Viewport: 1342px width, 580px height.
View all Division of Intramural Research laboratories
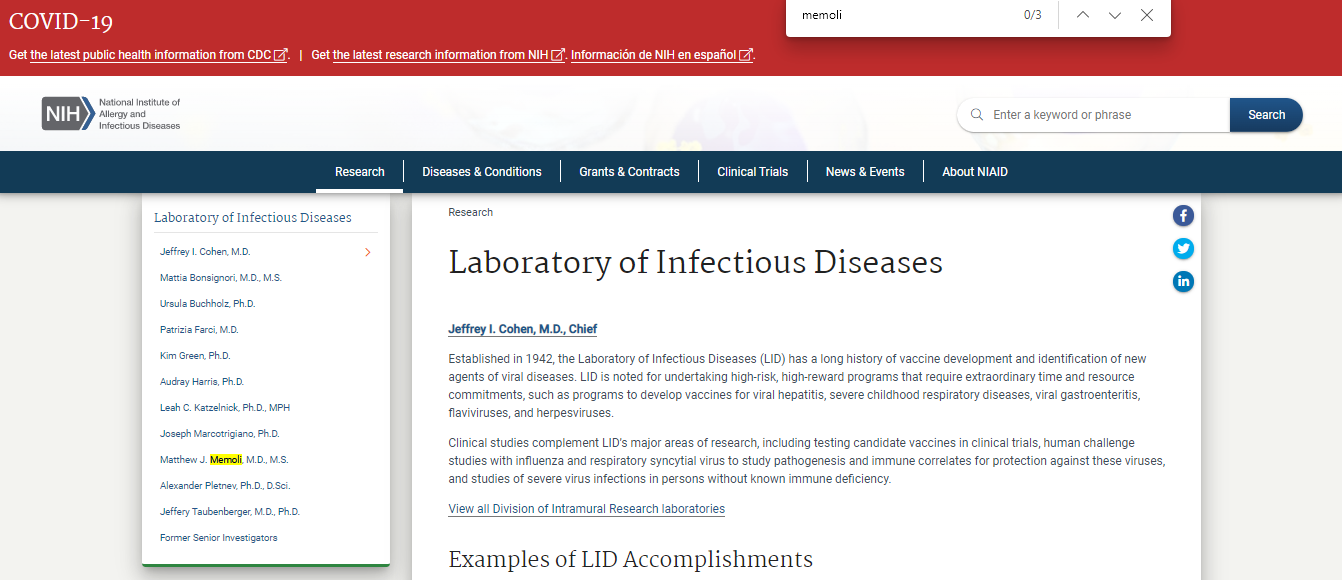(586, 509)
